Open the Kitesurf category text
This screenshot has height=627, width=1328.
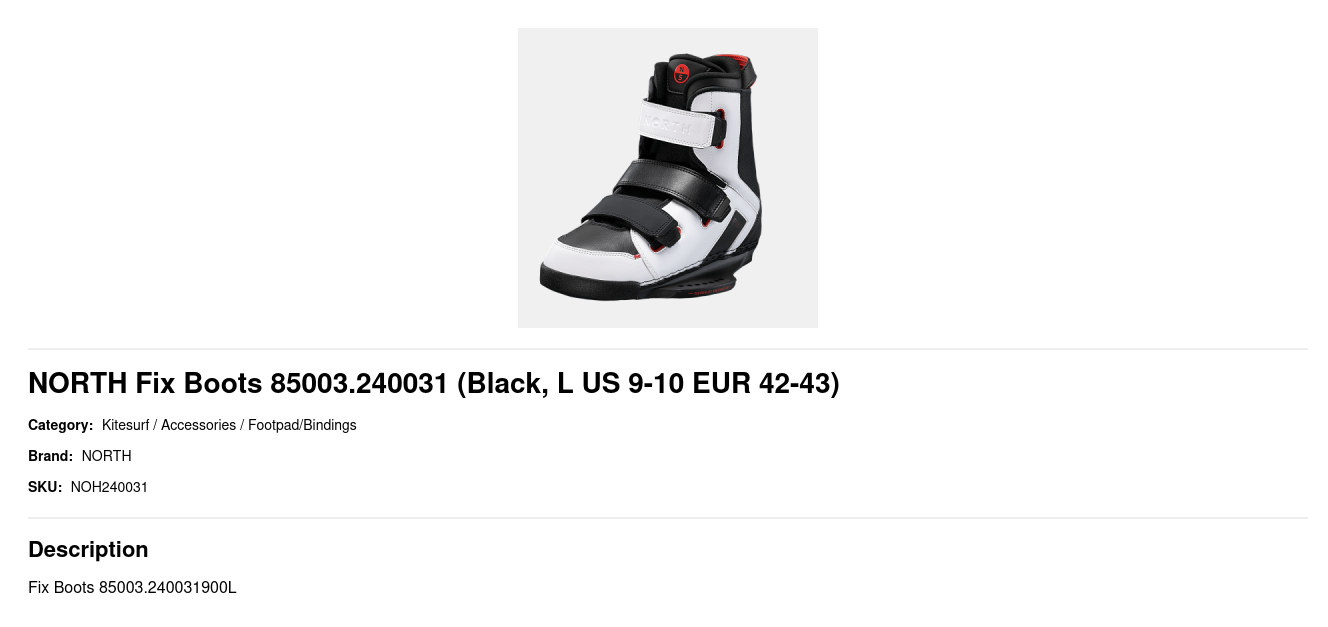coord(125,425)
